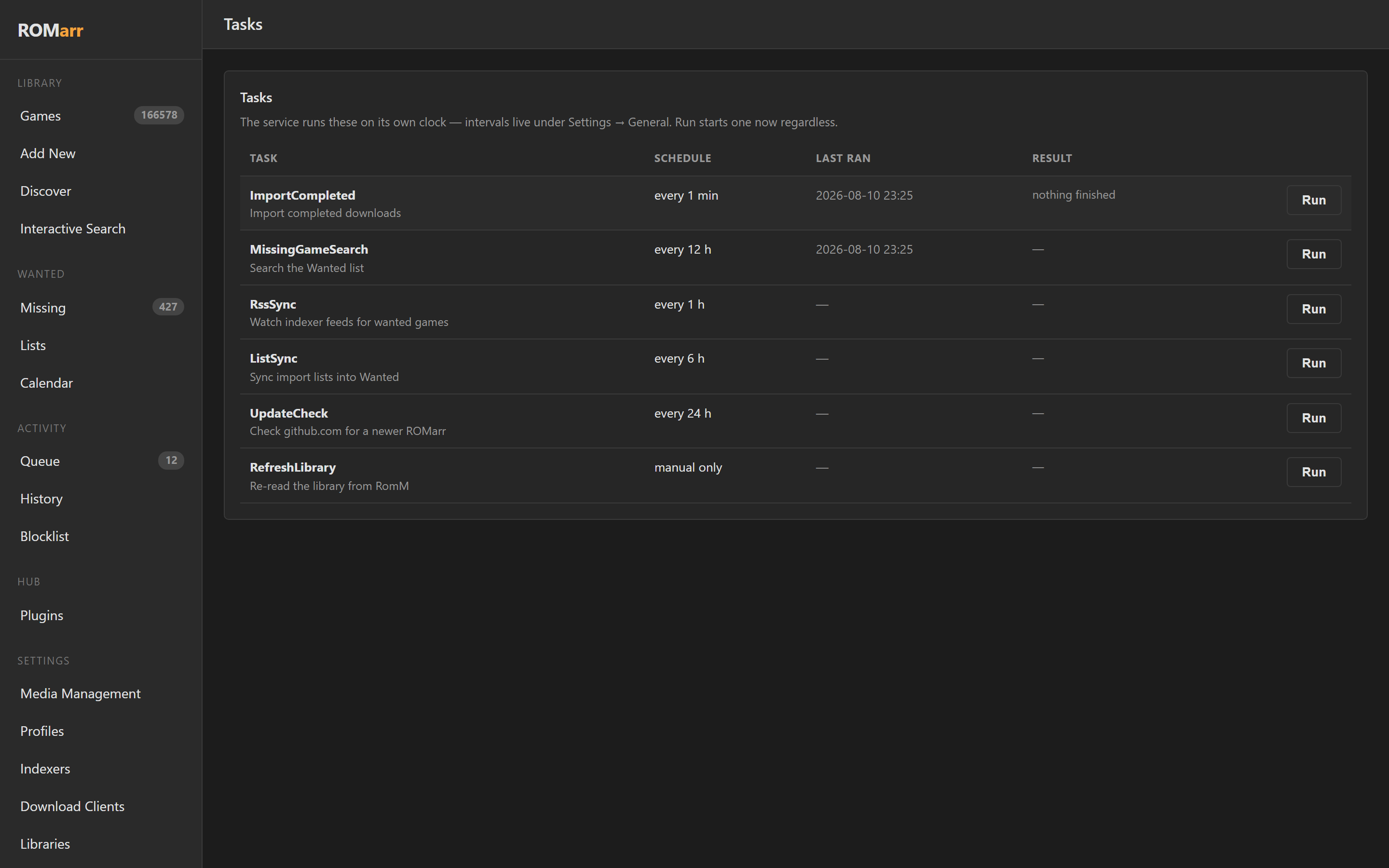This screenshot has height=868, width=1389.
Task: Start the RssSync task
Action: 1313,309
